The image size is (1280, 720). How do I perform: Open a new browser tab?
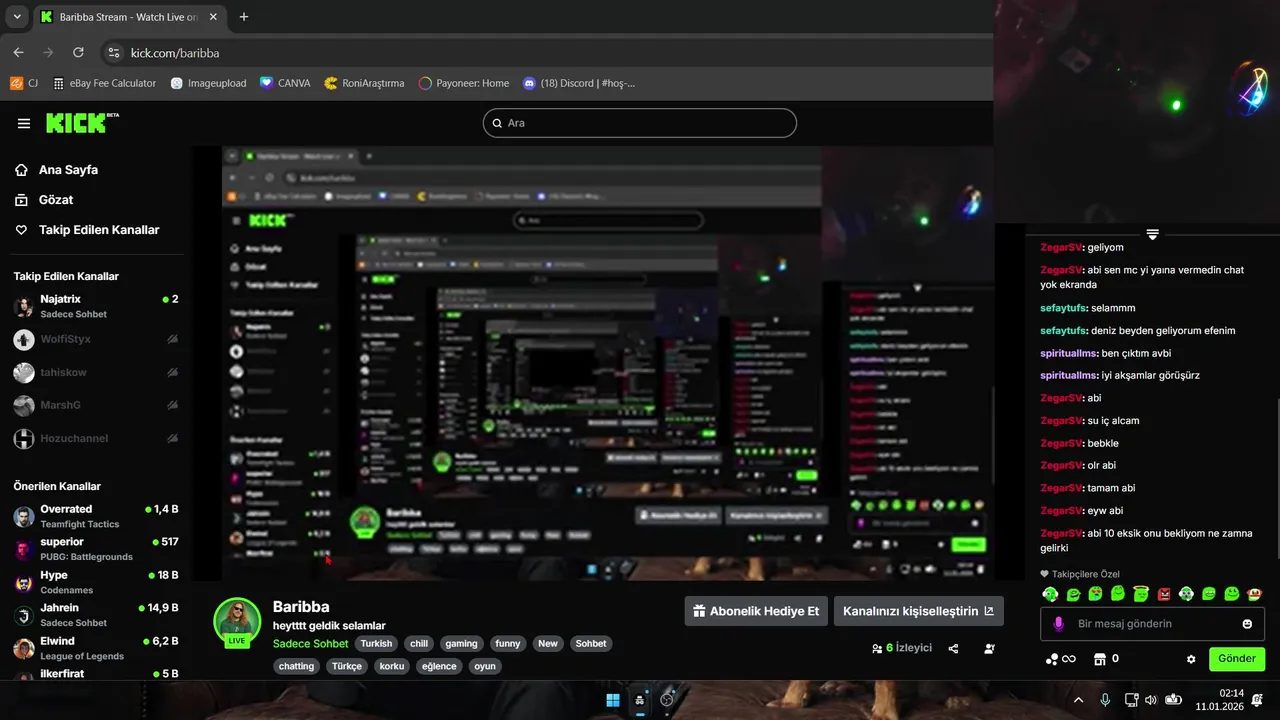244,17
